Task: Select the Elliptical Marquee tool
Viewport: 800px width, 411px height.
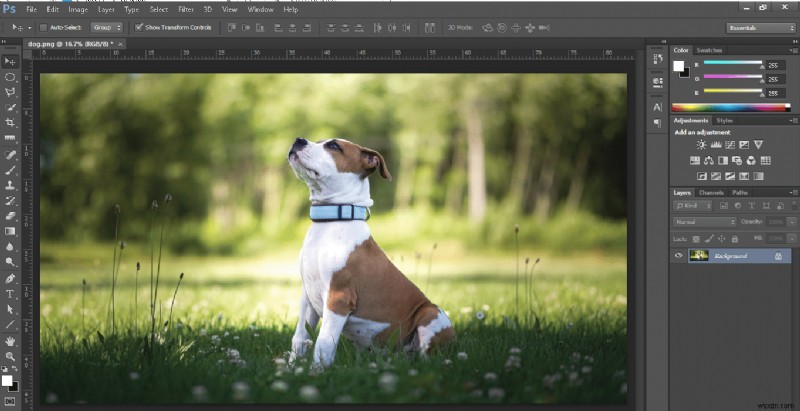Action: (x=10, y=78)
